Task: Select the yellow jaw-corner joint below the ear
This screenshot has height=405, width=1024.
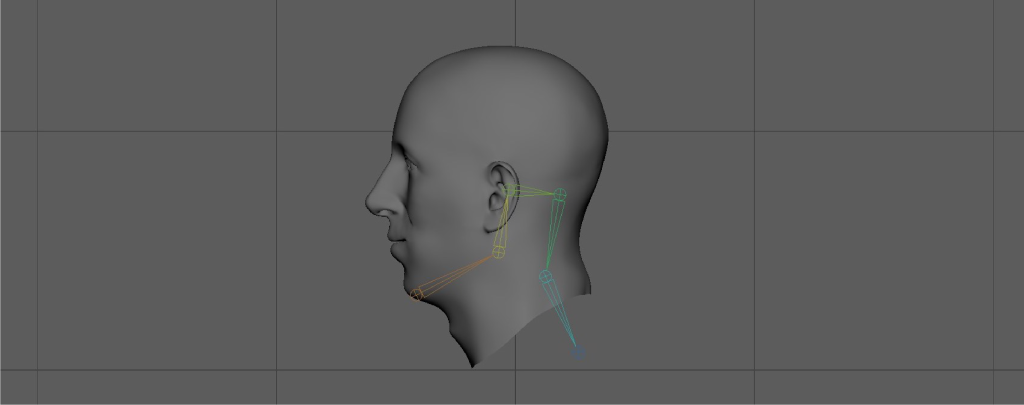Action: [x=498, y=251]
